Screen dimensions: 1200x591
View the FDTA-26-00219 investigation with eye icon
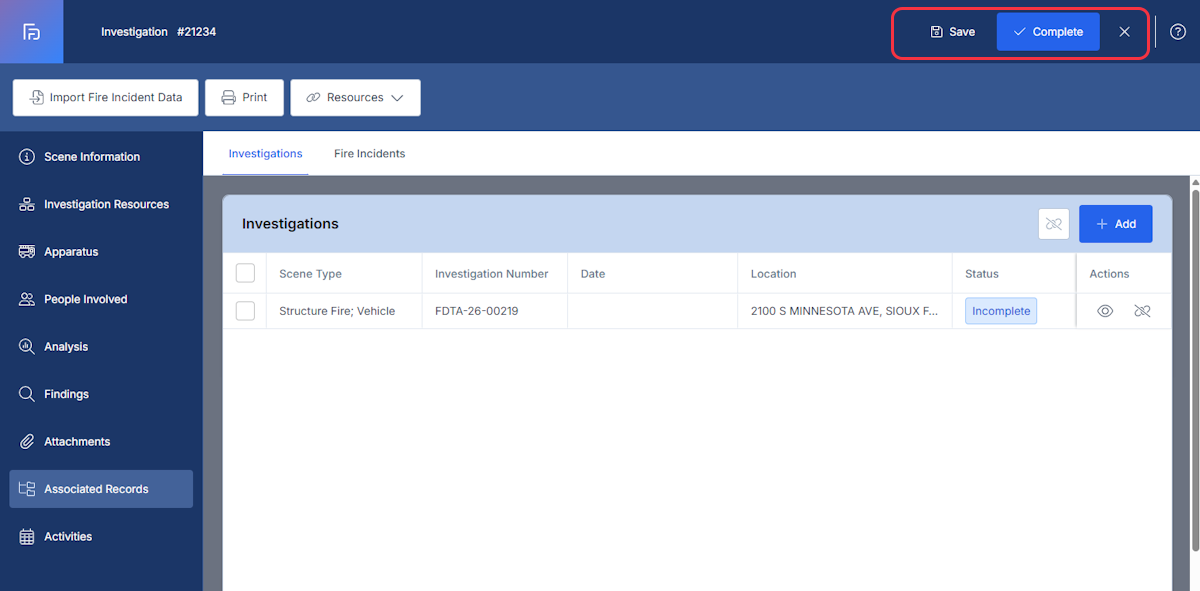click(1105, 311)
